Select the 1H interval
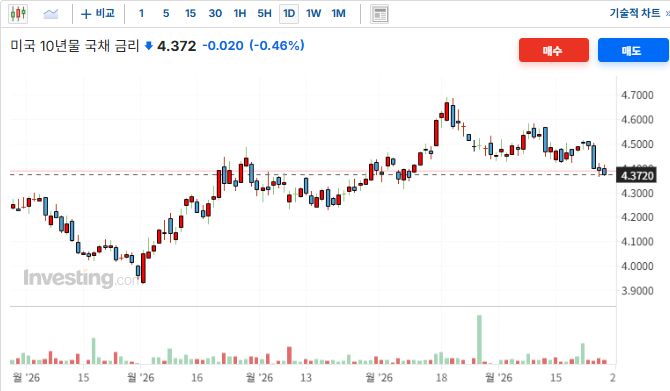The height and width of the screenshot is (391, 670). point(240,14)
